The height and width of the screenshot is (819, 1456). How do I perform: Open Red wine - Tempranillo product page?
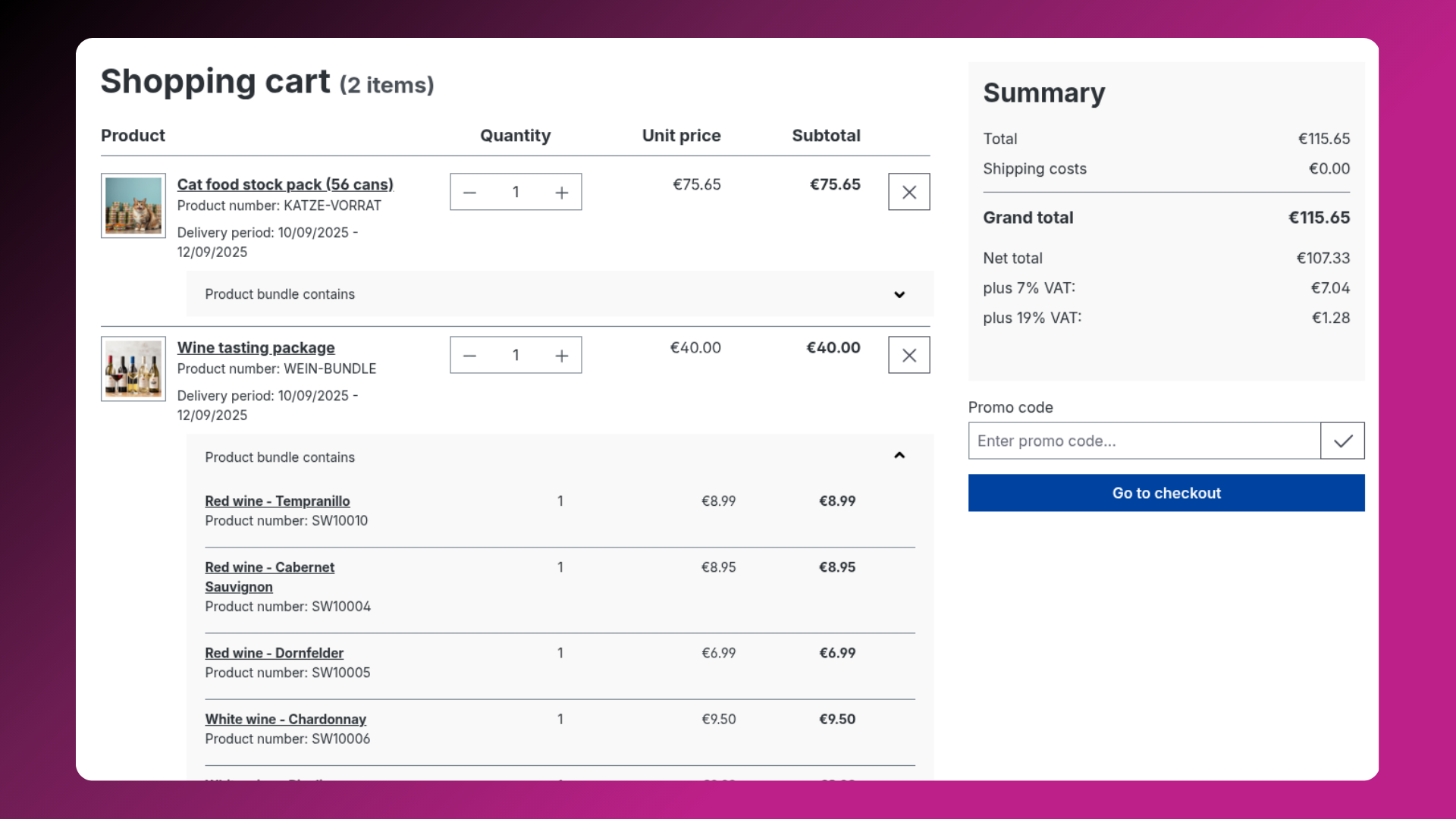click(x=277, y=501)
